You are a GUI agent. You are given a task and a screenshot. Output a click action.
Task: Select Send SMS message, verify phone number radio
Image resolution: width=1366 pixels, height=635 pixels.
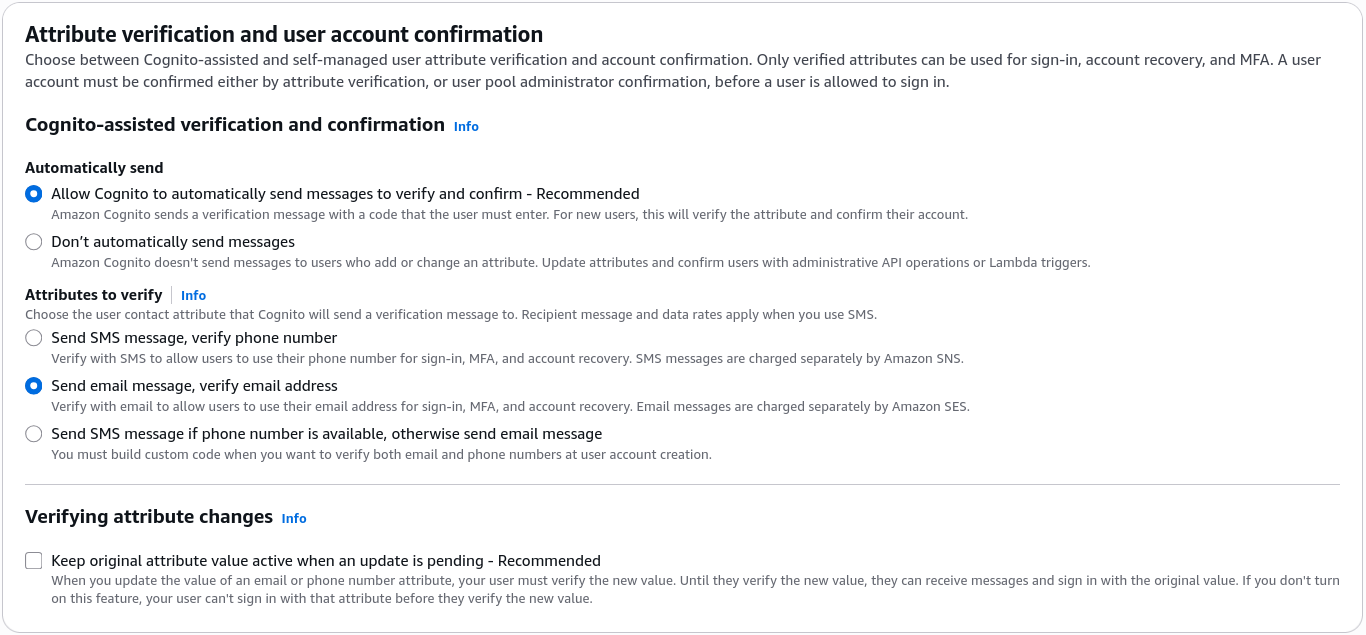point(34,338)
